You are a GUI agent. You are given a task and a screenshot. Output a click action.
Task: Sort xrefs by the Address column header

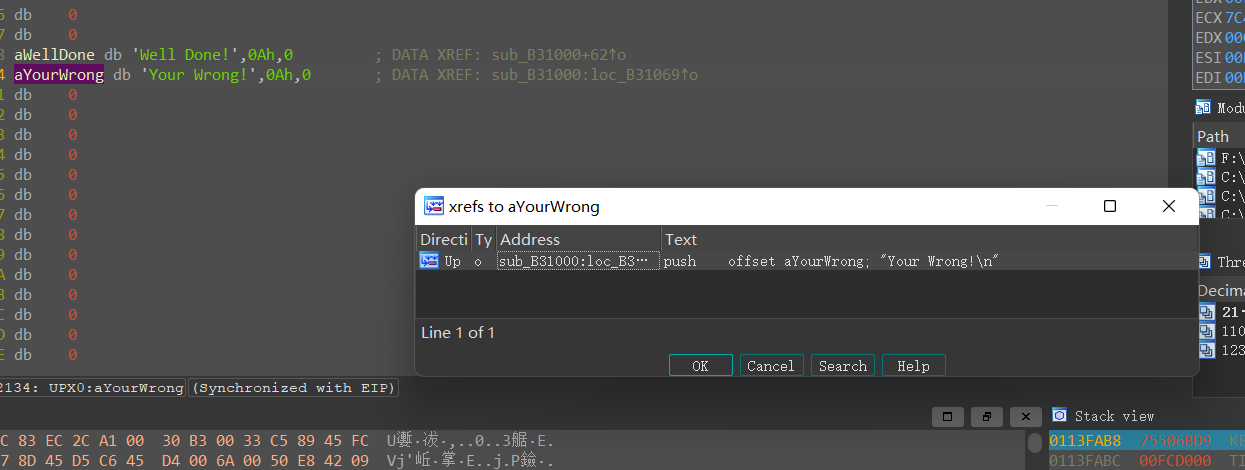[577, 239]
